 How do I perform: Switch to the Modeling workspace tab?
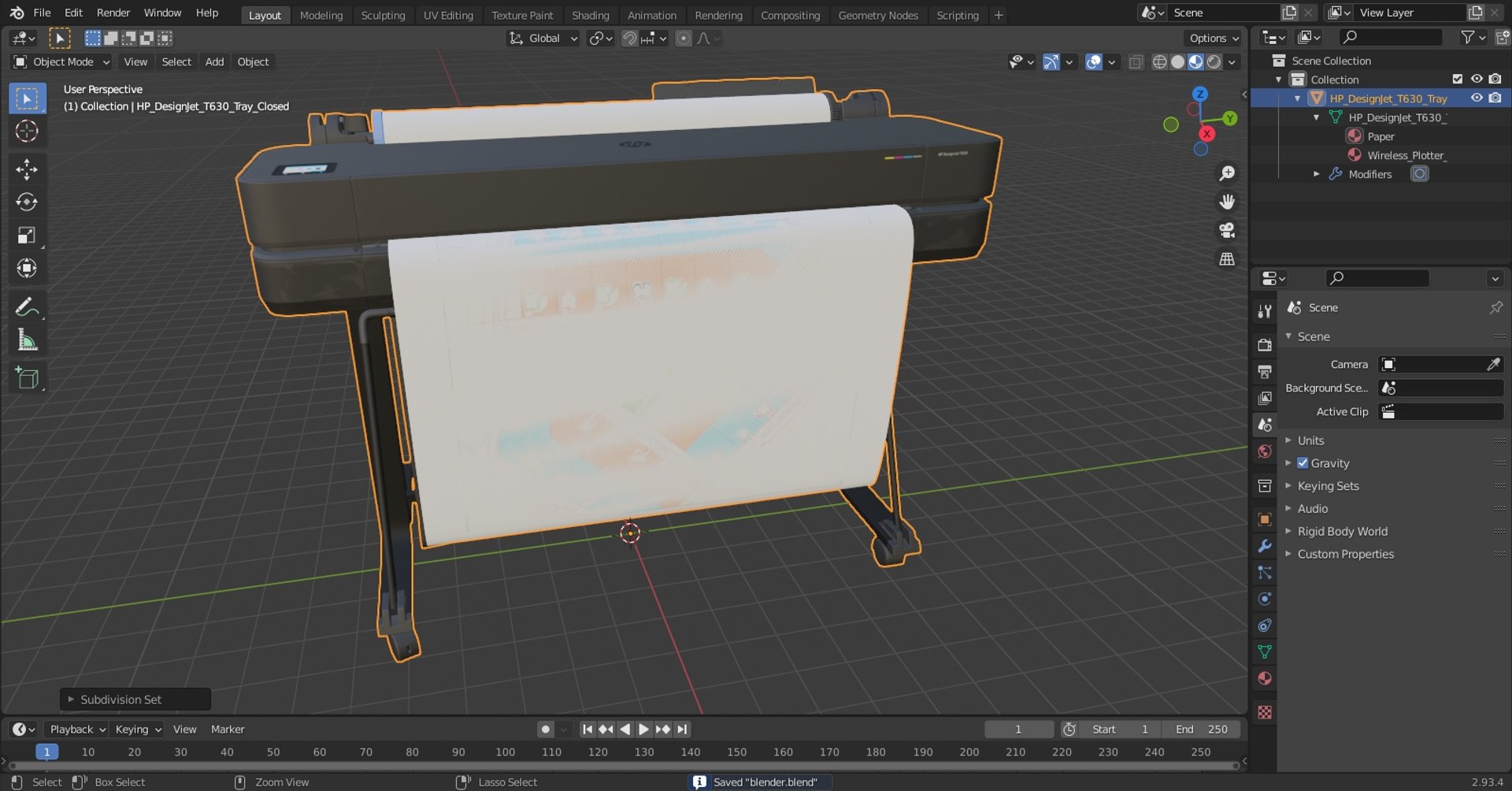(321, 15)
